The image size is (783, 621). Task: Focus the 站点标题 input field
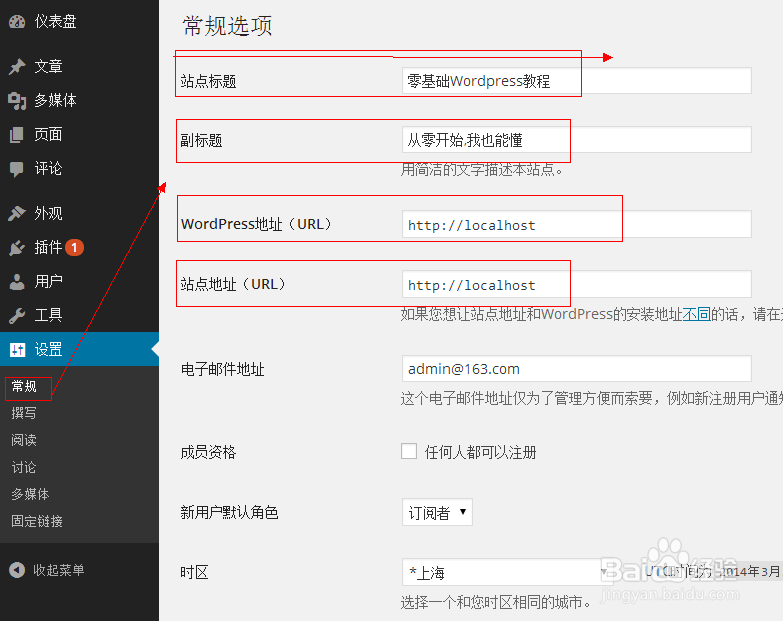[577, 80]
